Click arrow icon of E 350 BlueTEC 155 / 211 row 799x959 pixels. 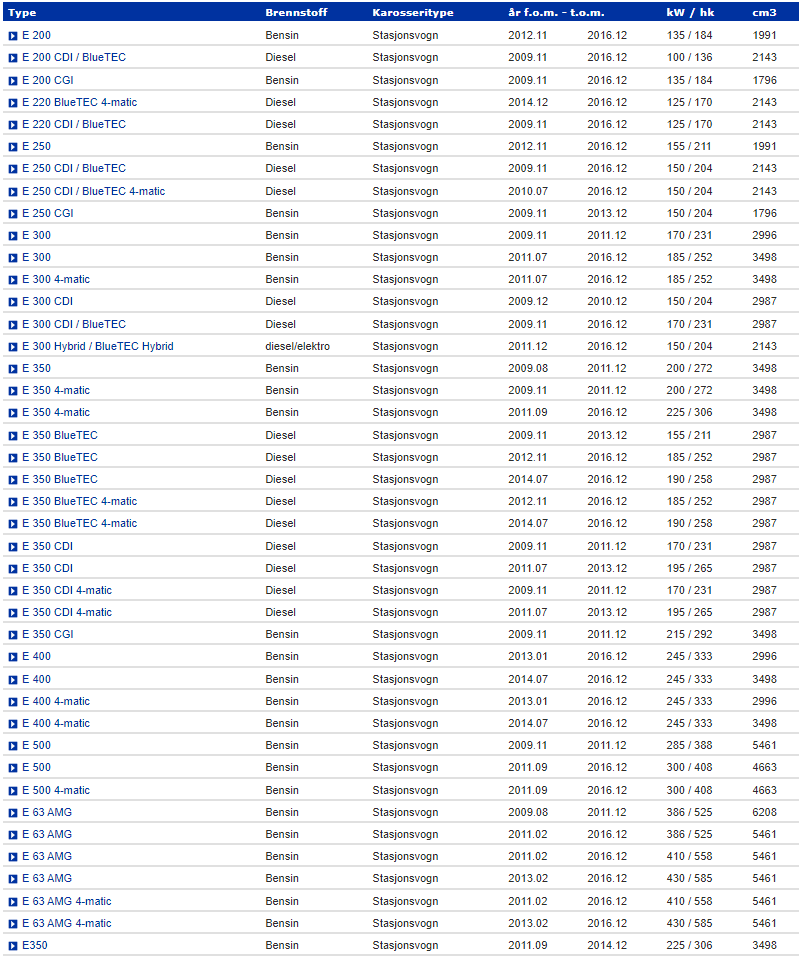click(13, 435)
